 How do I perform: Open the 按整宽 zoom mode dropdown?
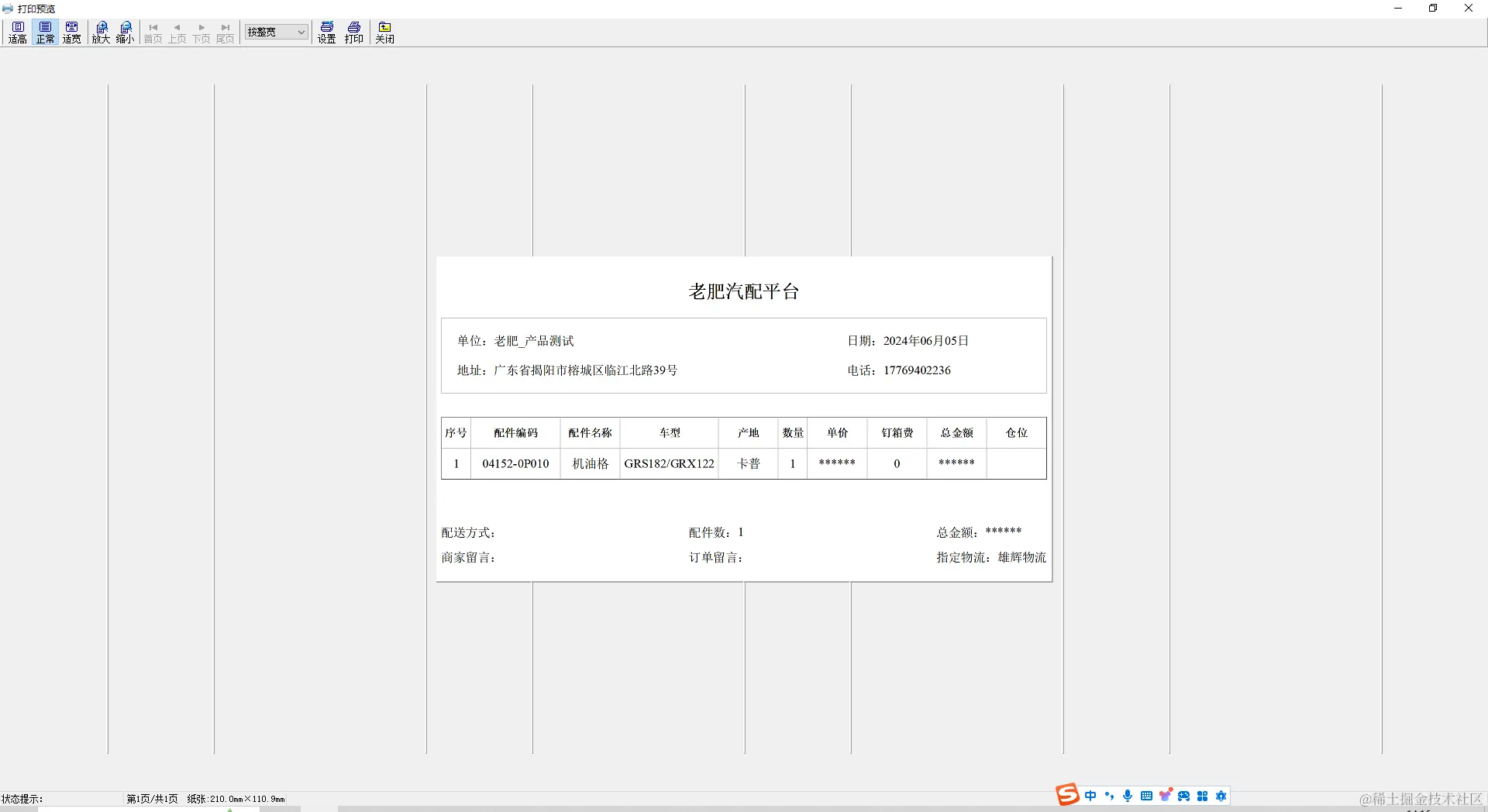pyautogui.click(x=277, y=32)
